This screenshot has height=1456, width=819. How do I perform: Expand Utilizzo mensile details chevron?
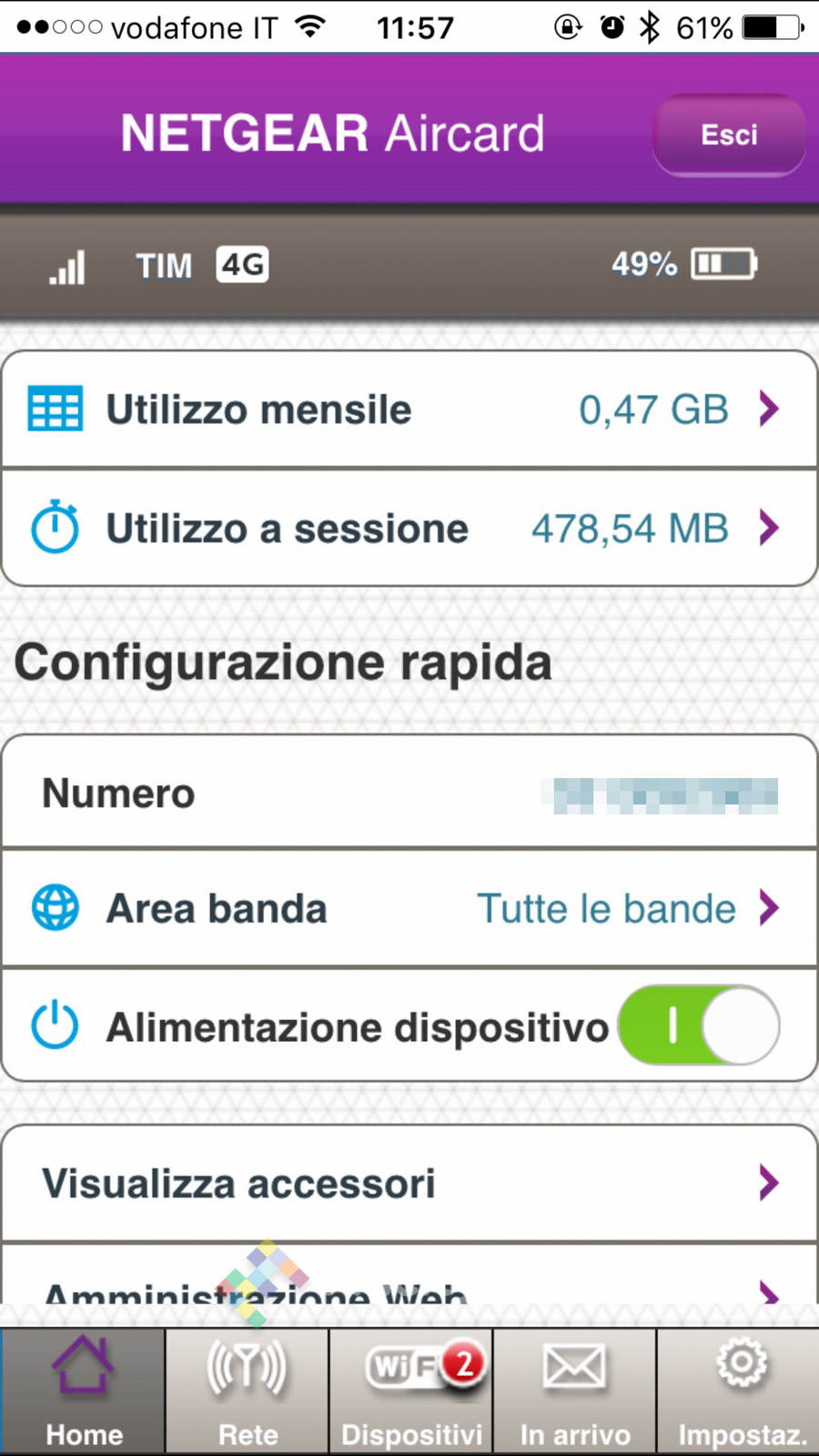click(x=769, y=409)
